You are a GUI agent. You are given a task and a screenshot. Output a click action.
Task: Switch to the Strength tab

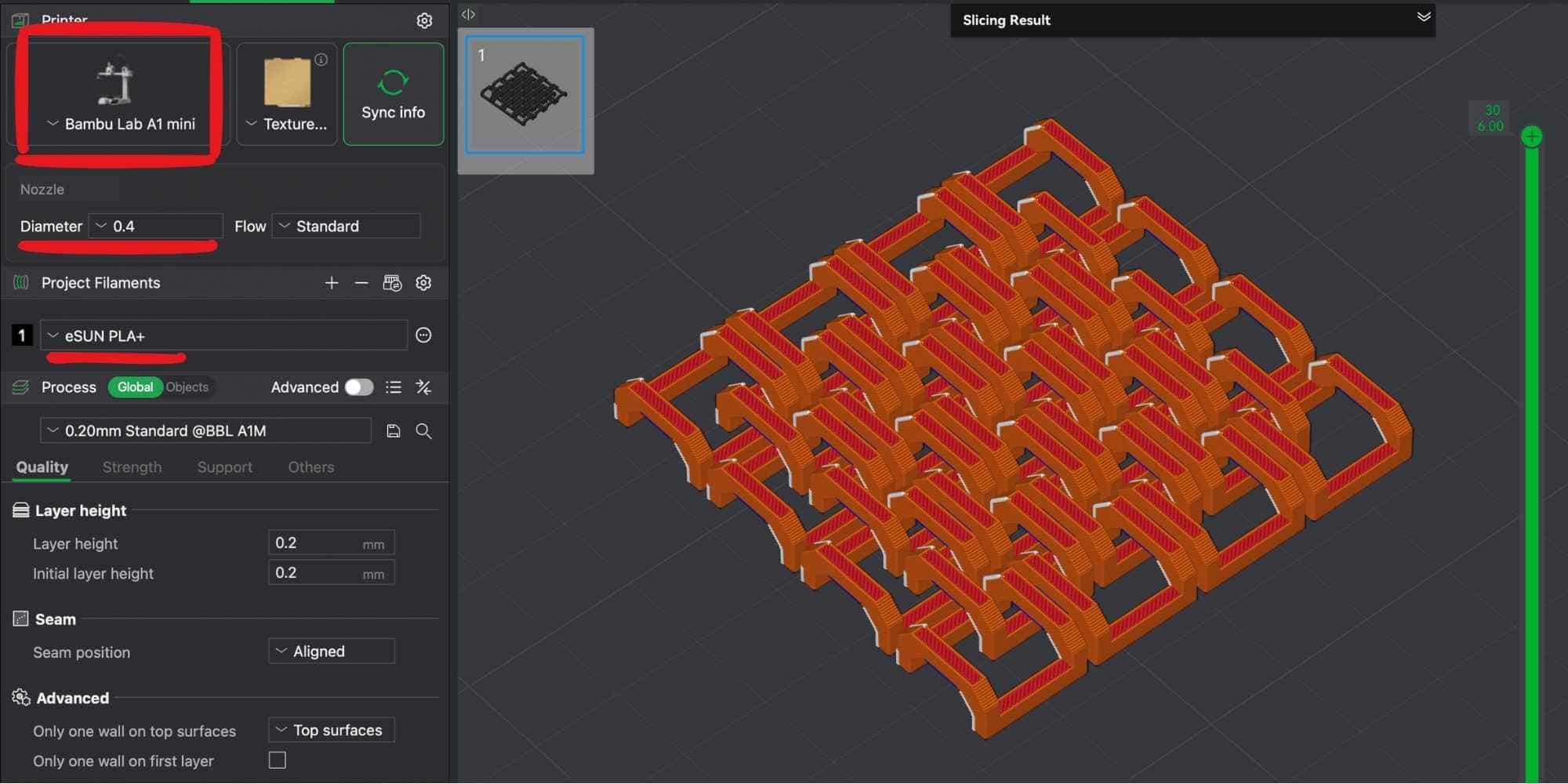pos(132,467)
